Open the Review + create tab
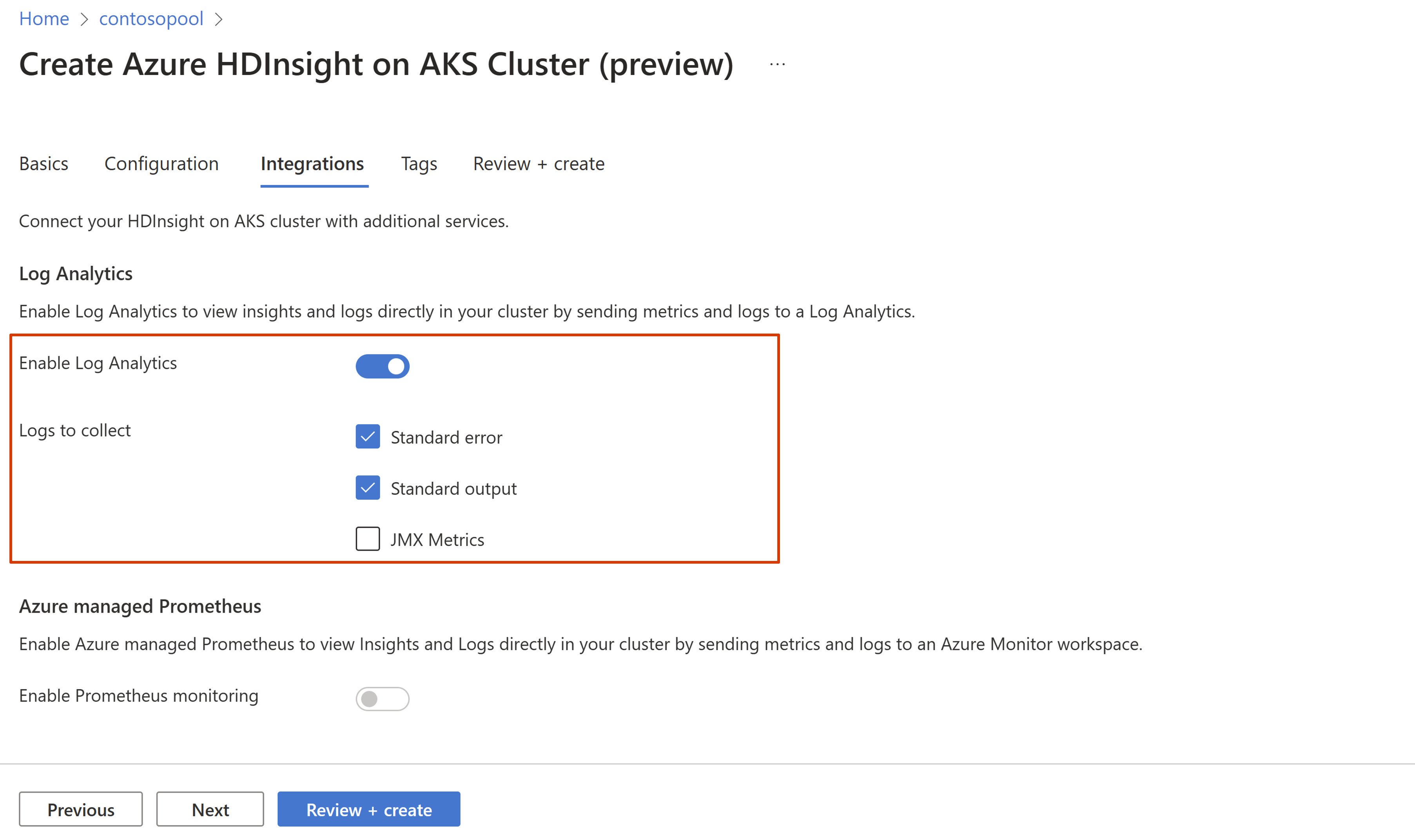This screenshot has width=1415, height=840. click(x=538, y=163)
